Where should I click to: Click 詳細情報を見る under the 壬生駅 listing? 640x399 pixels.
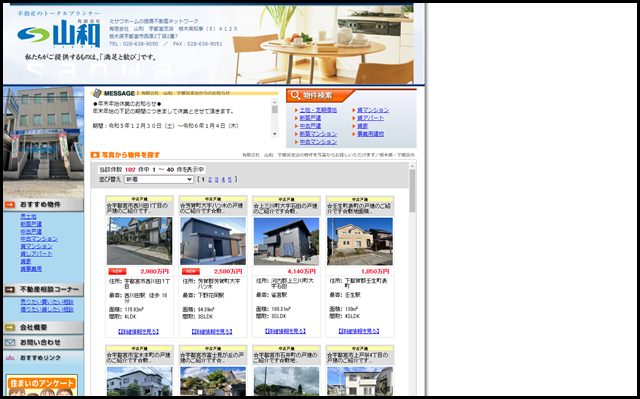pos(359,331)
